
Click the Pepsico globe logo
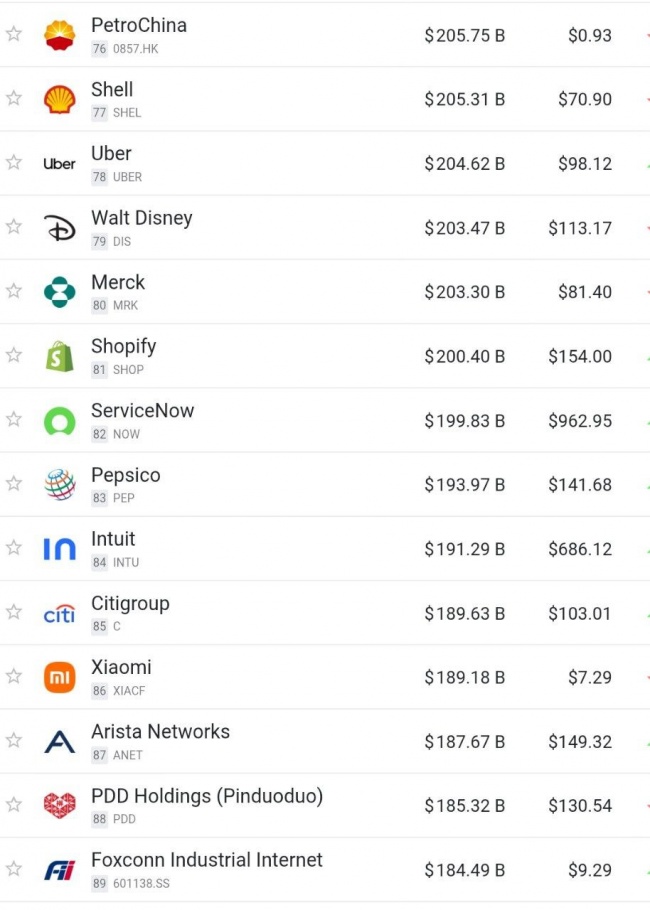click(59, 485)
